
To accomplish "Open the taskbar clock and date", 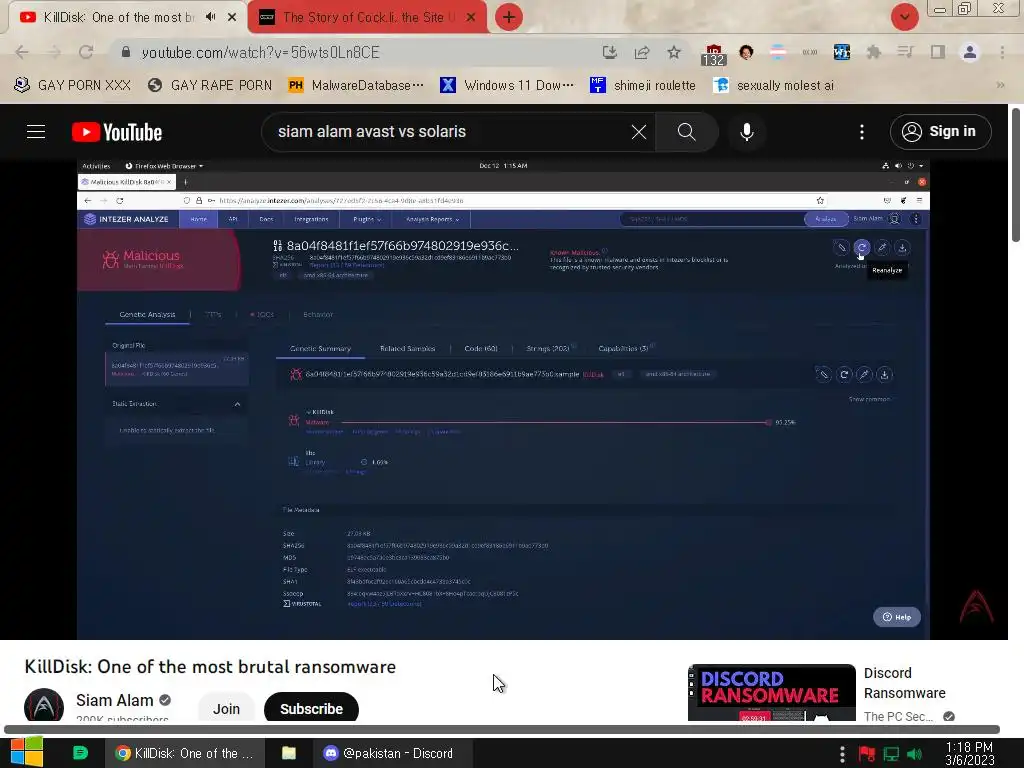I will tap(969, 754).
